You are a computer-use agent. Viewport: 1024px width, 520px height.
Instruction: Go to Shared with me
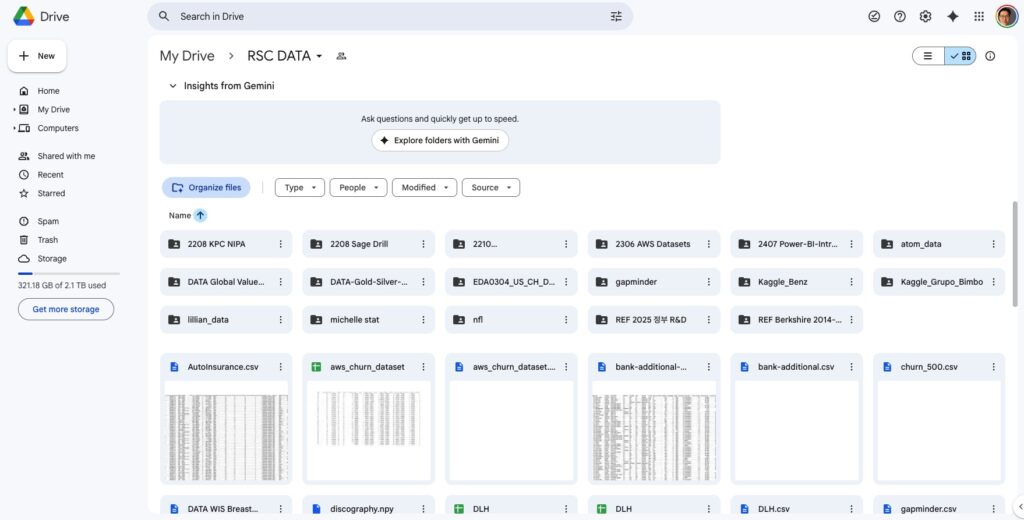(x=65, y=156)
